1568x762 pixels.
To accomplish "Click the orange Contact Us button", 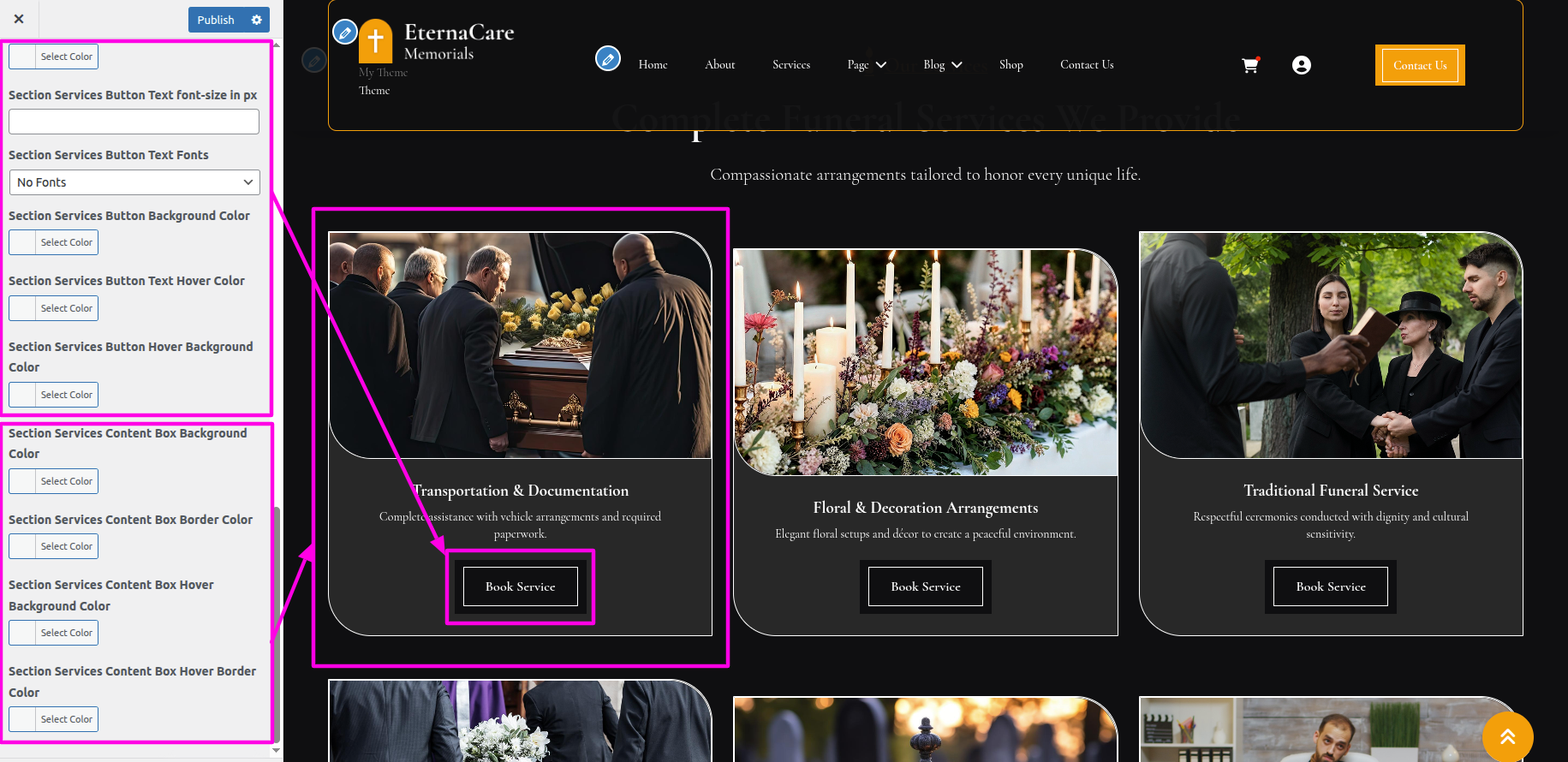I will pos(1419,65).
